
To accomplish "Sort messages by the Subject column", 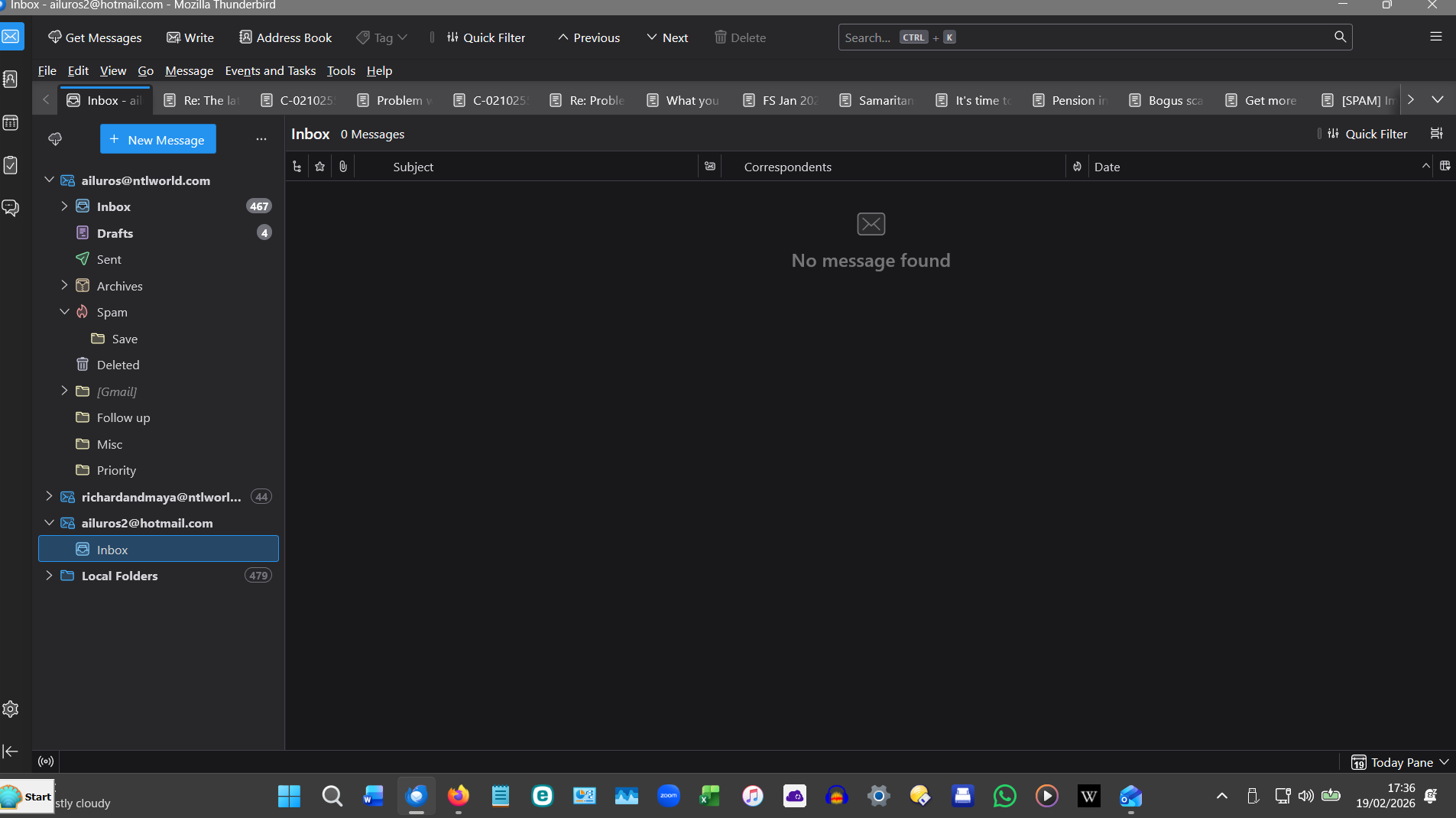I will (527, 167).
